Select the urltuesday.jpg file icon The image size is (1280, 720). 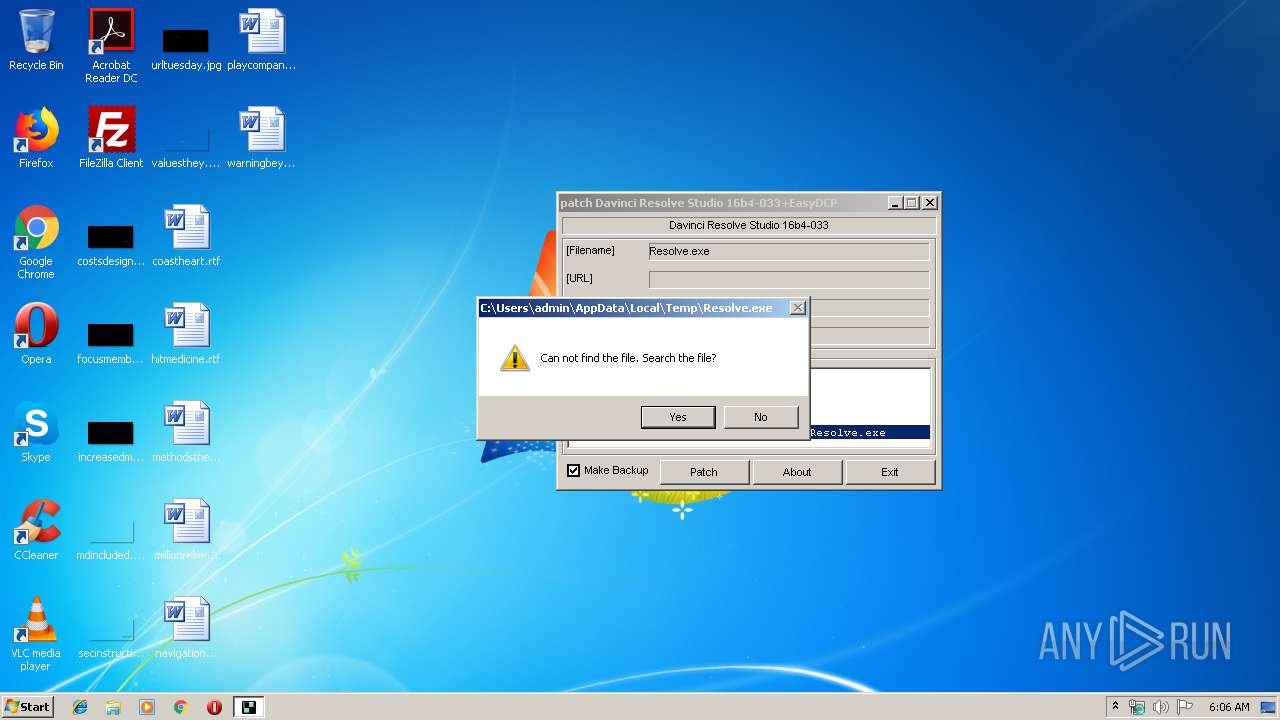click(186, 46)
